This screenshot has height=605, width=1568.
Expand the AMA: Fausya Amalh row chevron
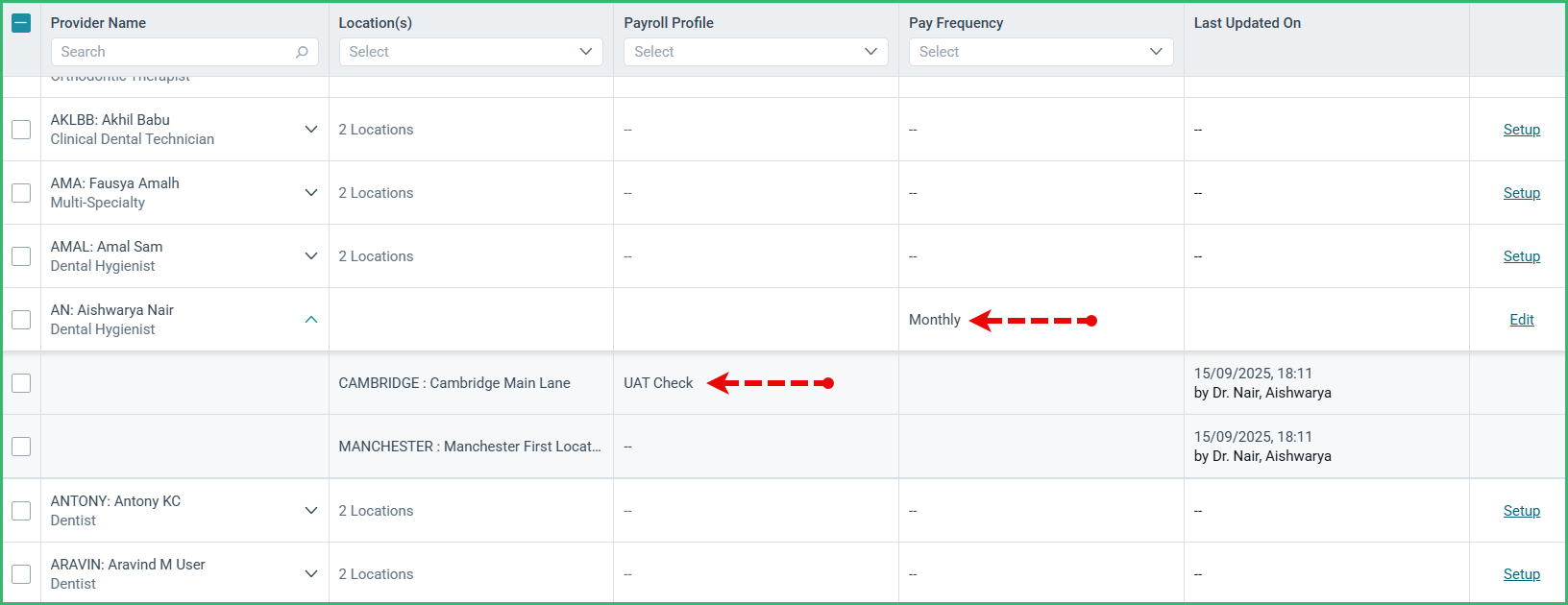311,193
